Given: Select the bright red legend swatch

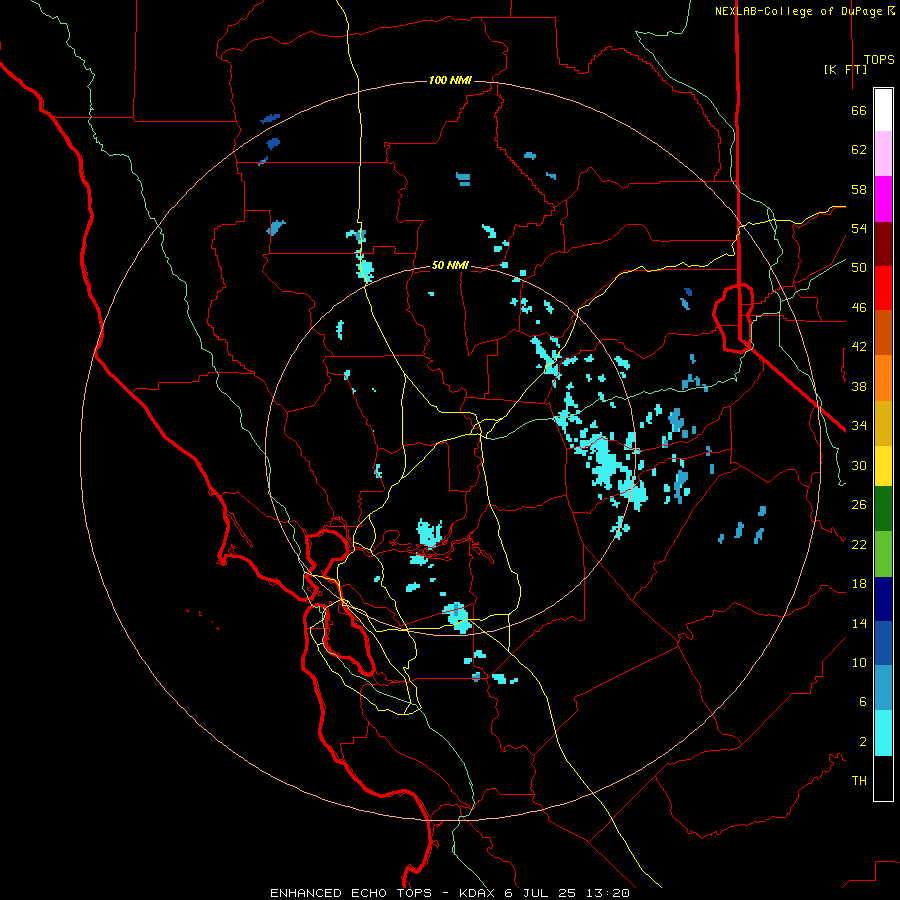Looking at the screenshot, I should point(883,288).
